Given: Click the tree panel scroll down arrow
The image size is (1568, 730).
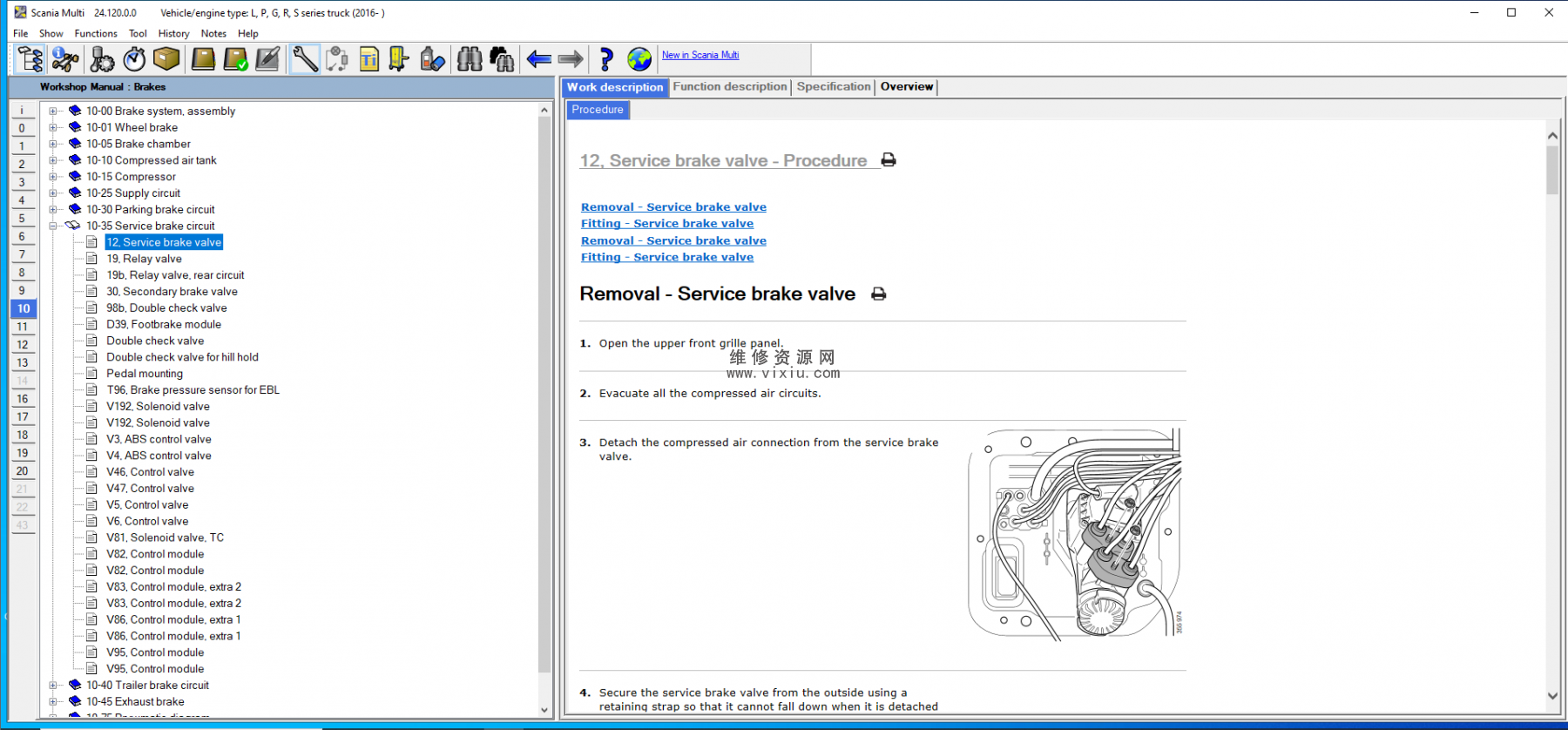Looking at the screenshot, I should click(544, 710).
